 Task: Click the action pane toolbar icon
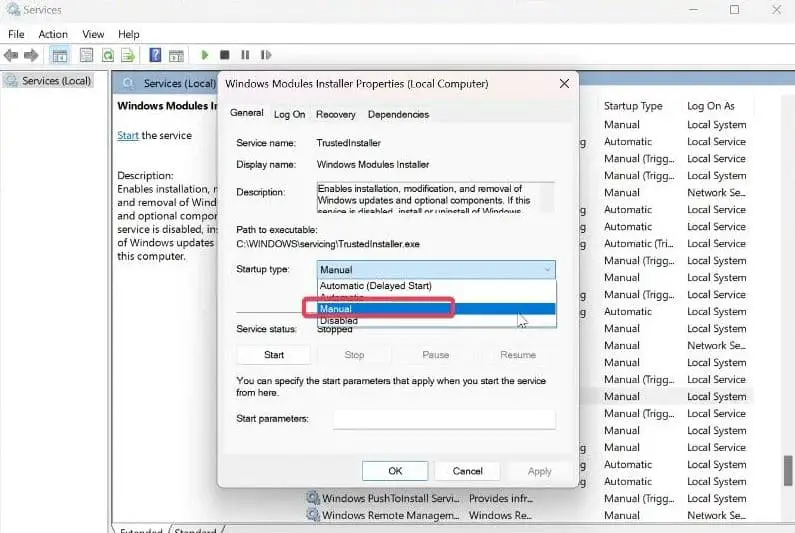pyautogui.click(x=176, y=55)
